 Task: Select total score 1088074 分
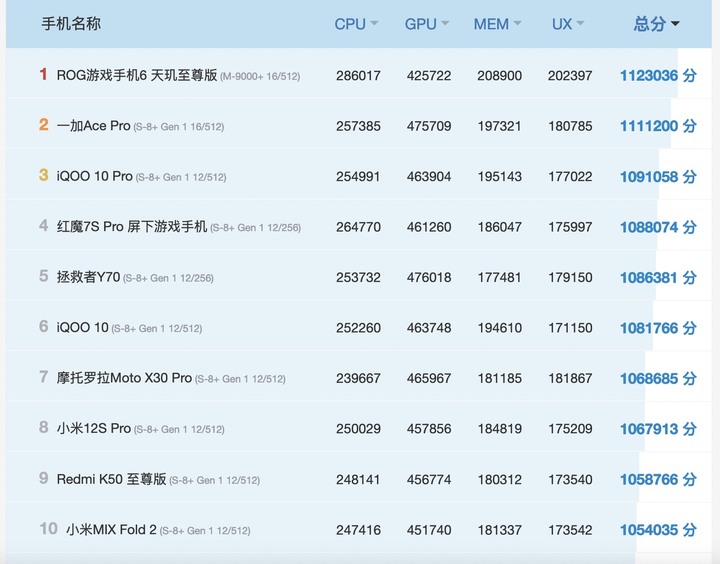[658, 227]
